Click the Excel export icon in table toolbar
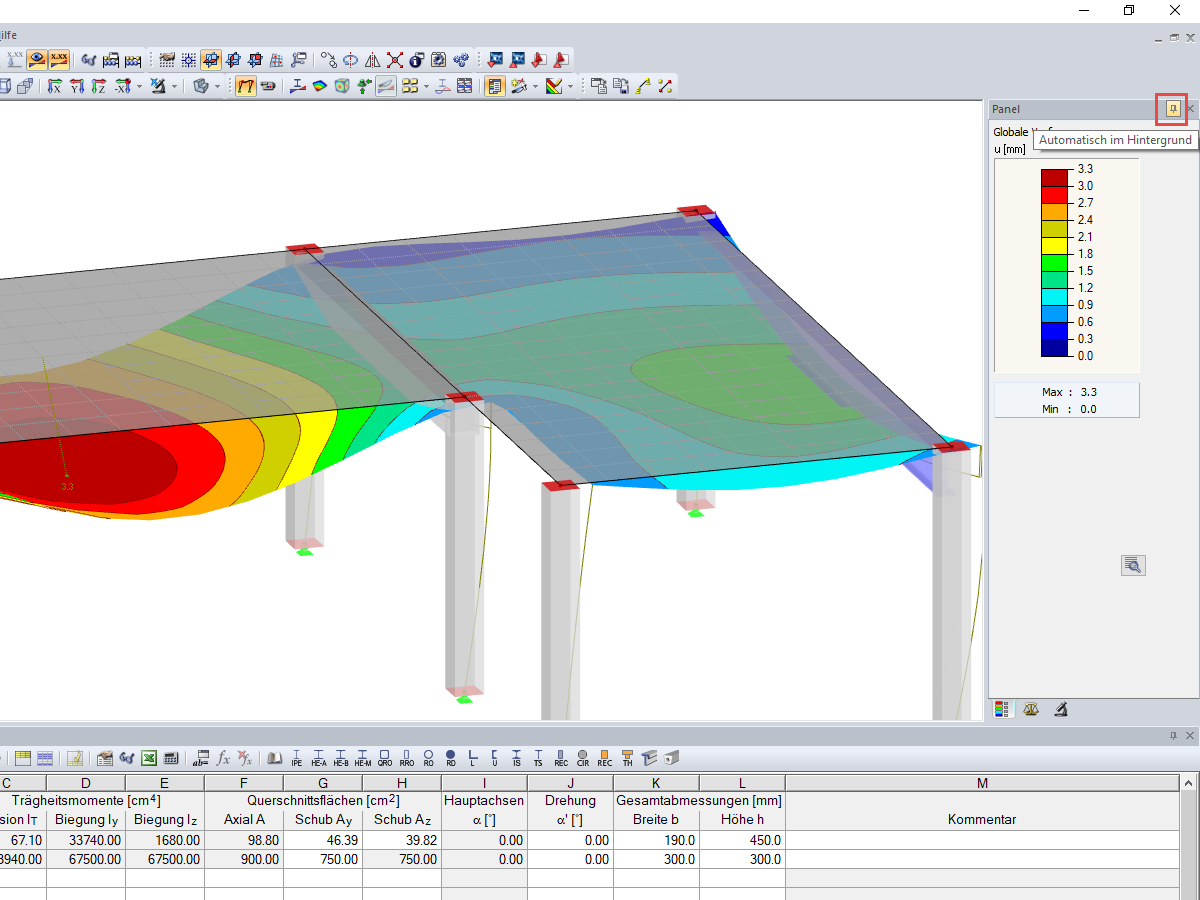1200x900 pixels. 149,758
